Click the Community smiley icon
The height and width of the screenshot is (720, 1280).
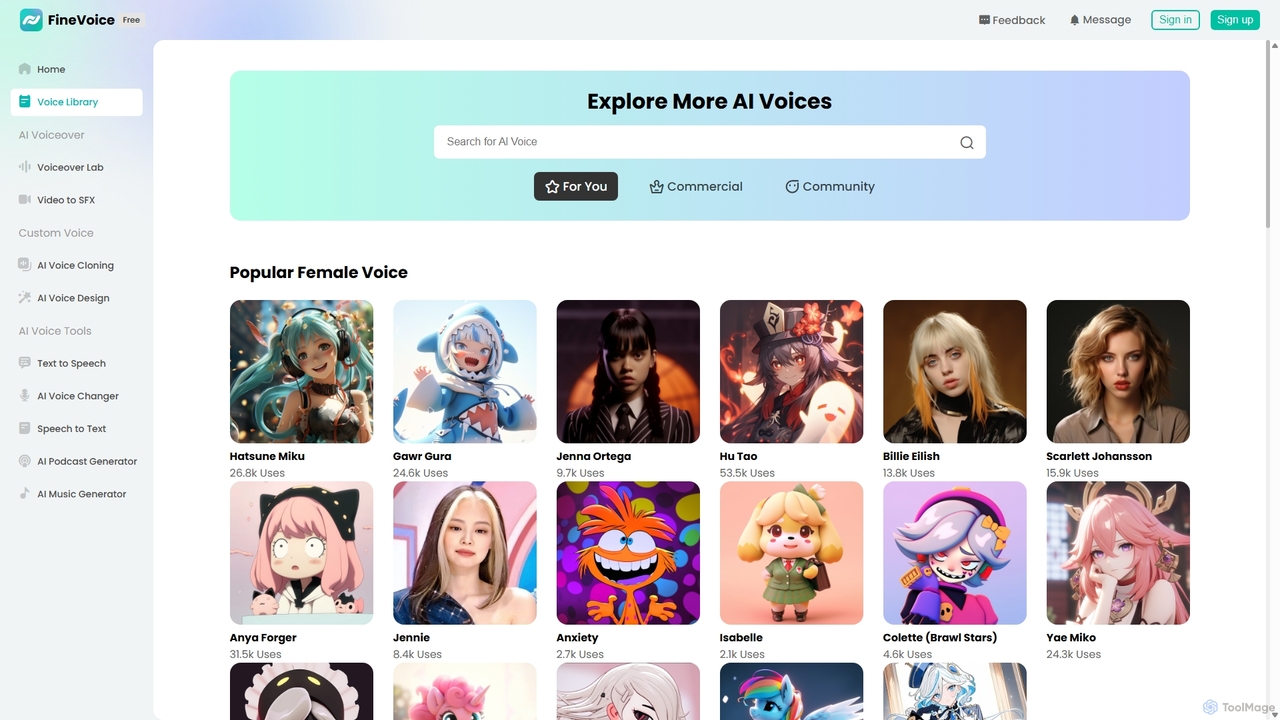792,187
